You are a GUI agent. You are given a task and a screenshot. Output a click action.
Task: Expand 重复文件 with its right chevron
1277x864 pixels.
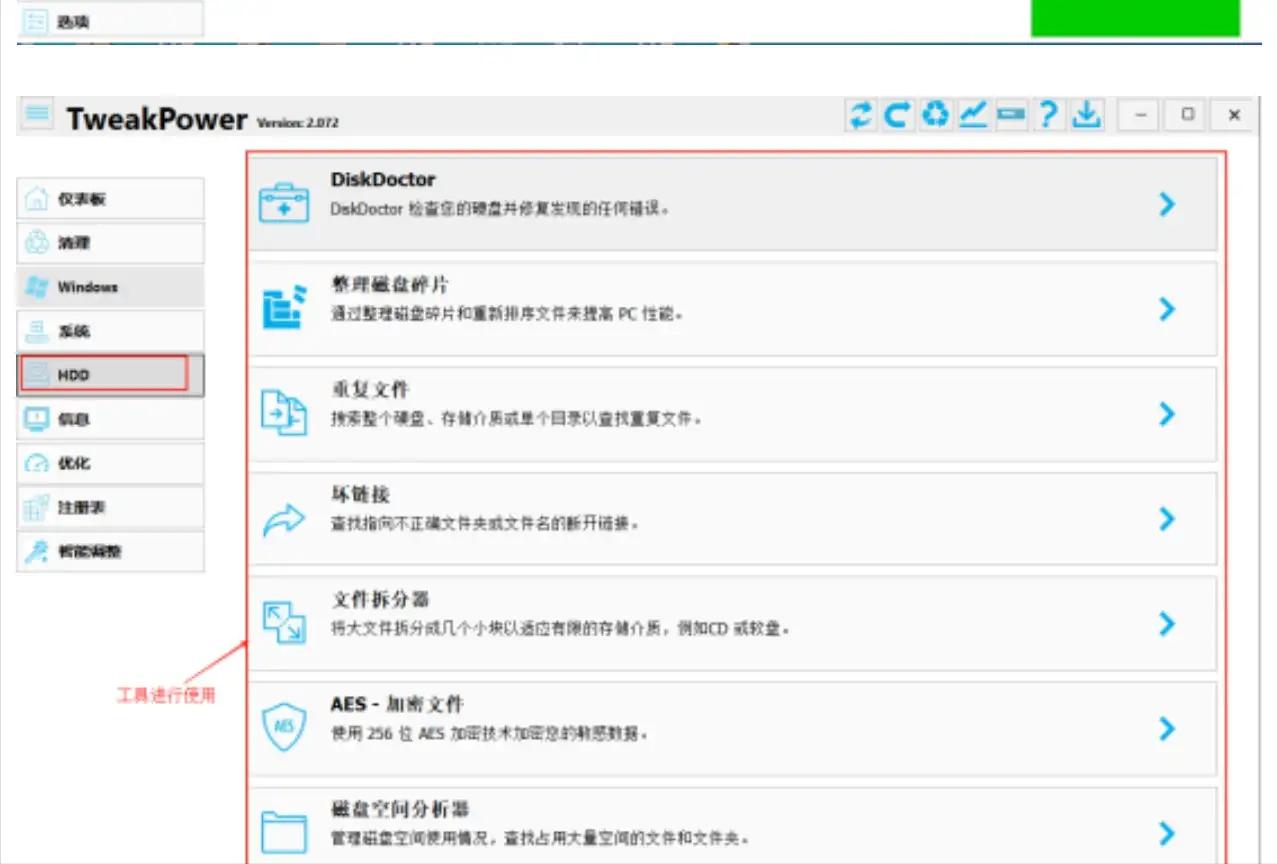coord(1166,414)
